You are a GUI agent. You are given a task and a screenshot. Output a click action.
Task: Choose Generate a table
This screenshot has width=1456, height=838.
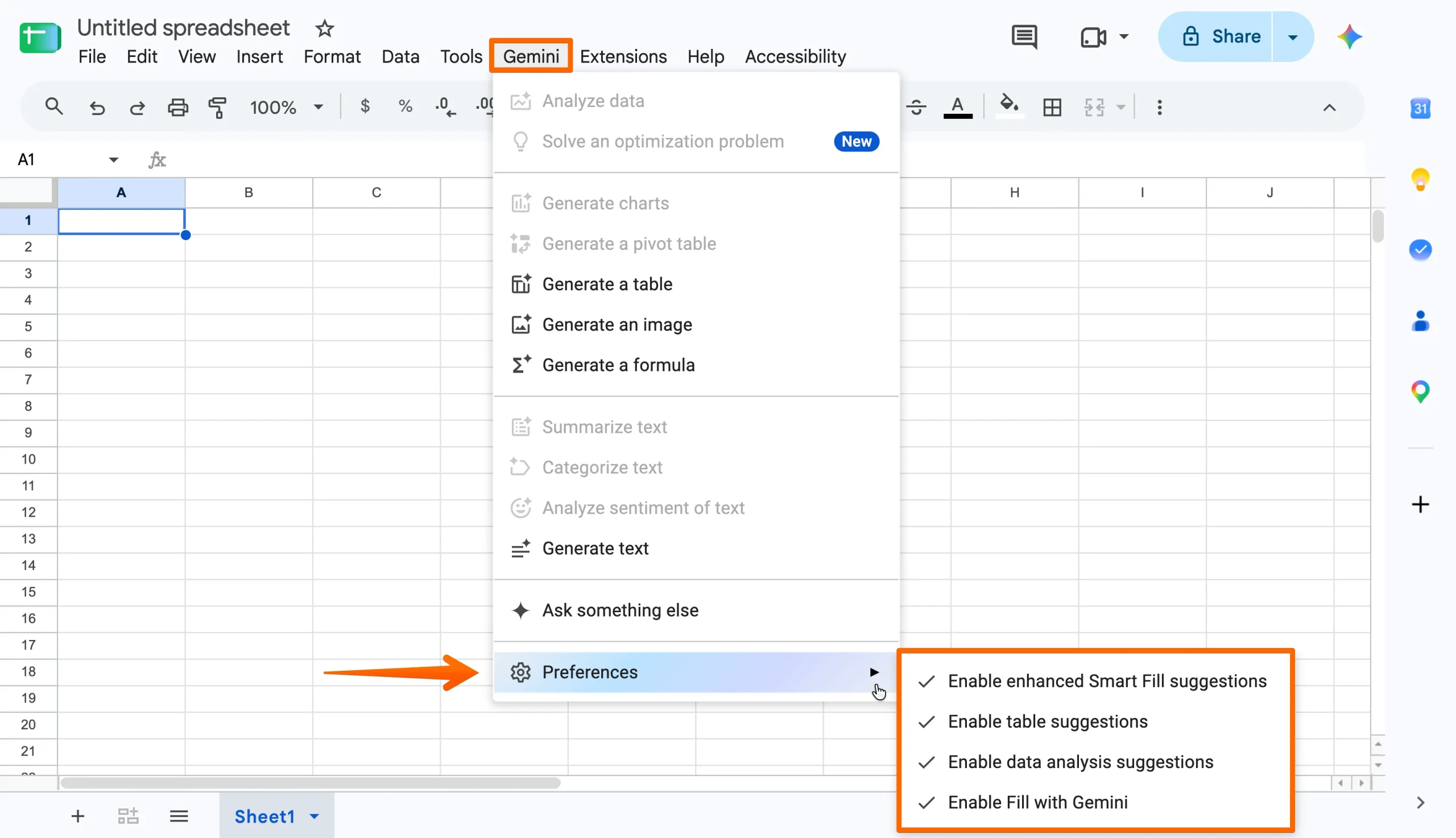coord(696,284)
